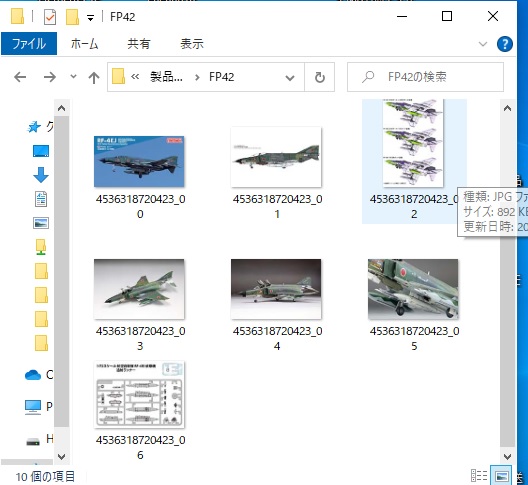Go back with the left arrow
Screen dimensions: 528x485
point(20,77)
